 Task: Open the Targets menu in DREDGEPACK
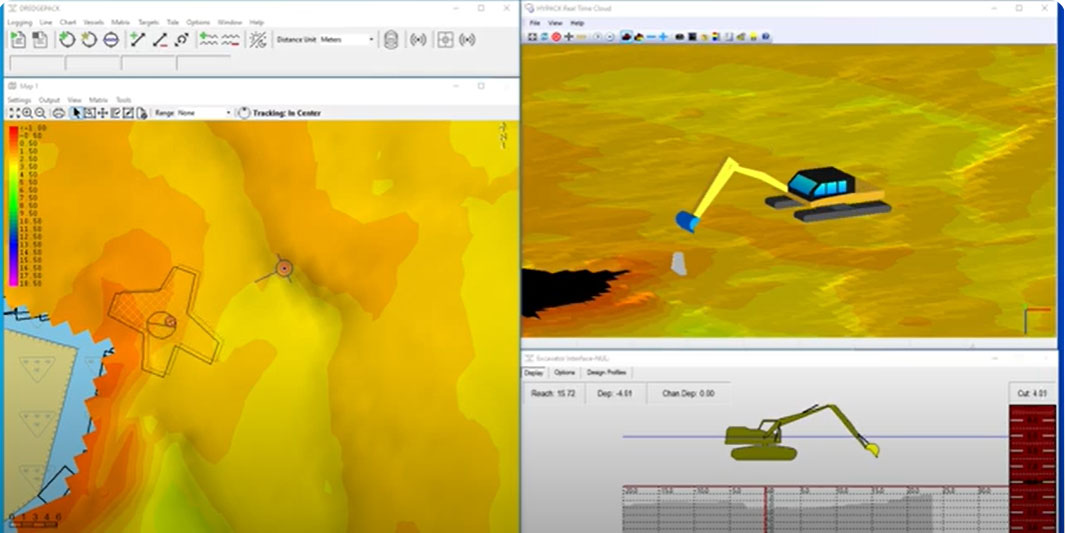coord(148,21)
